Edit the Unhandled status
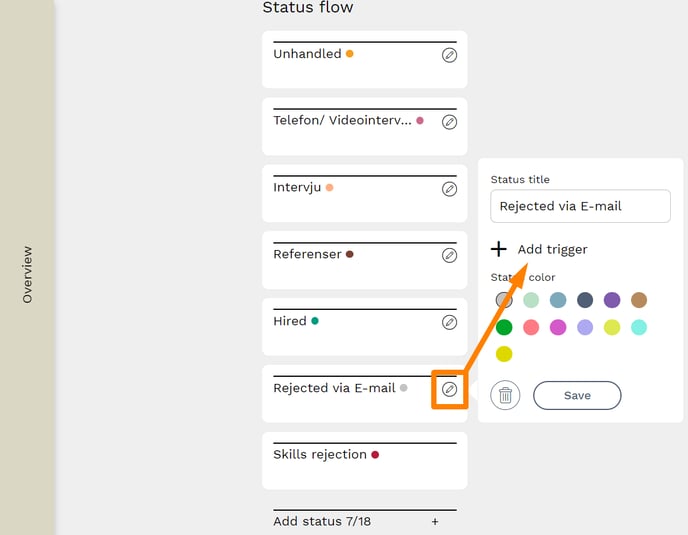688x535 pixels. (x=449, y=55)
